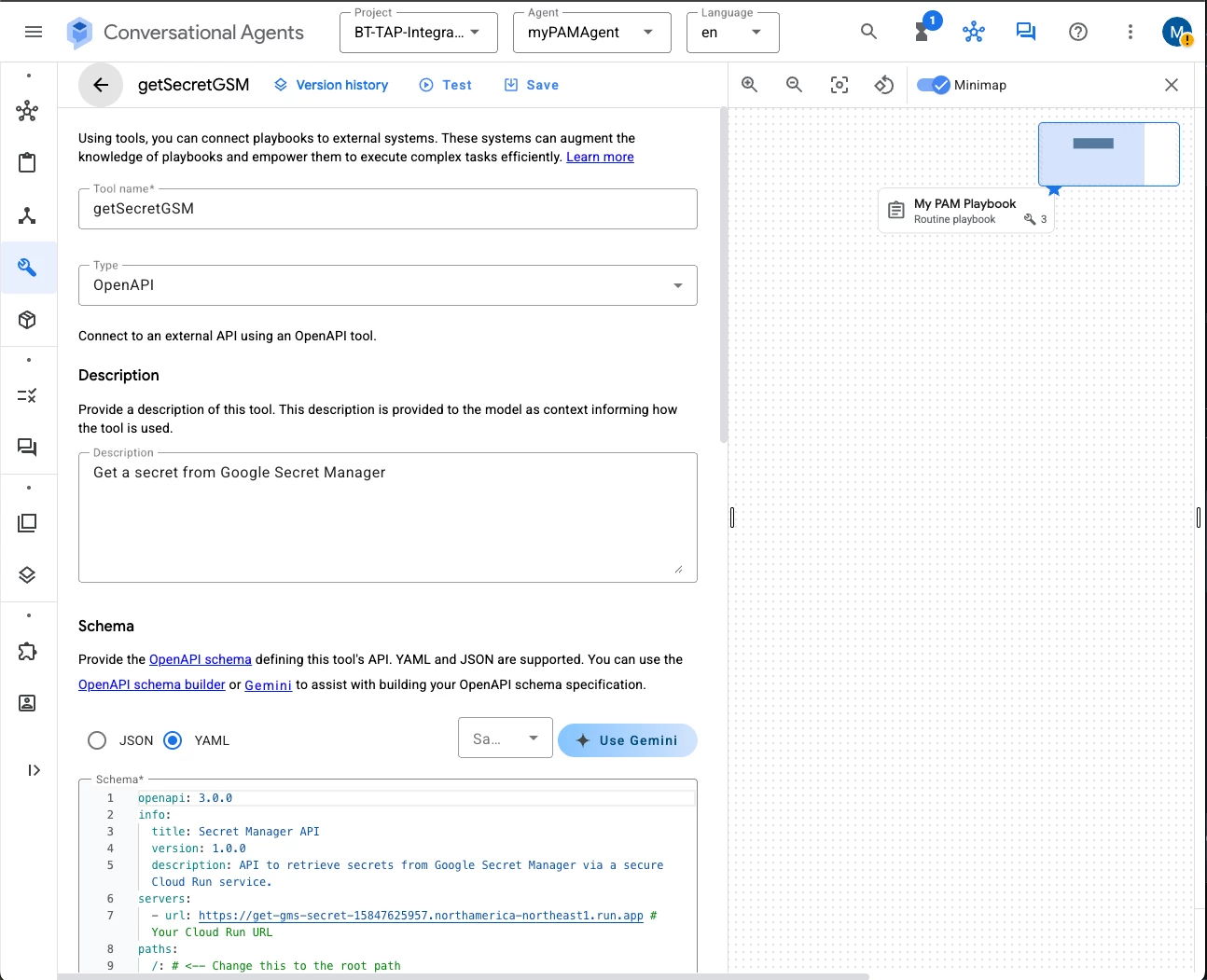This screenshot has width=1207, height=980.
Task: Click the horizontal scrollbar at bottom
Action: point(464,976)
